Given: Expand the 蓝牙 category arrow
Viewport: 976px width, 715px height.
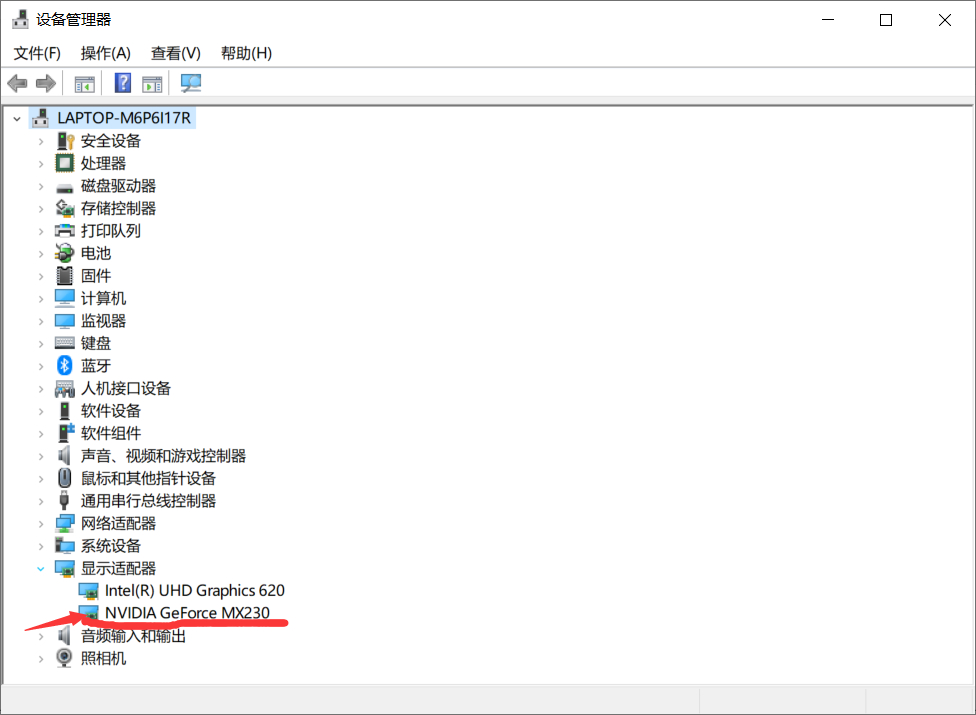Looking at the screenshot, I should tap(40, 367).
